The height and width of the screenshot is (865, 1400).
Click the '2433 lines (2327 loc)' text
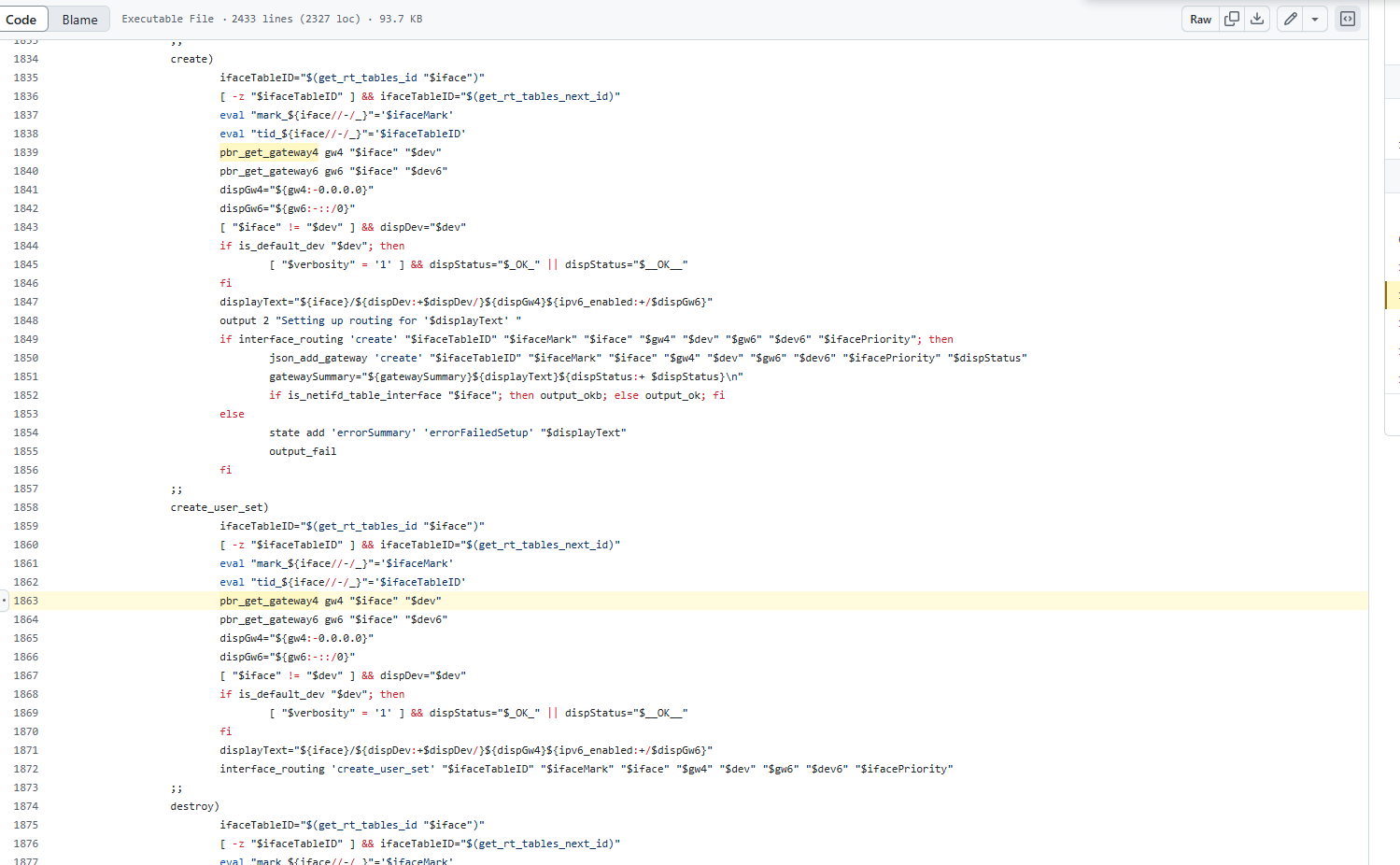click(296, 19)
